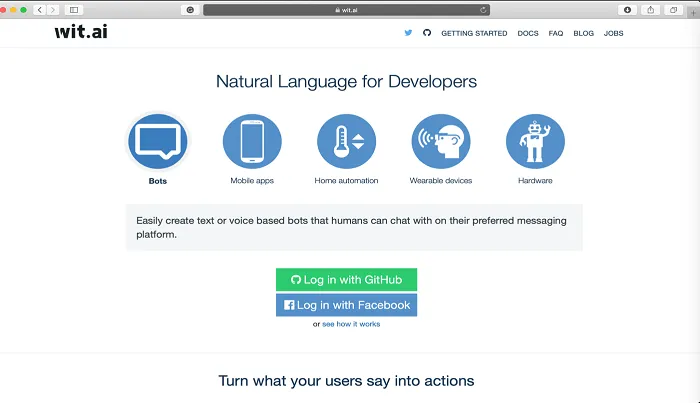Open the Jobs menu item

point(613,33)
